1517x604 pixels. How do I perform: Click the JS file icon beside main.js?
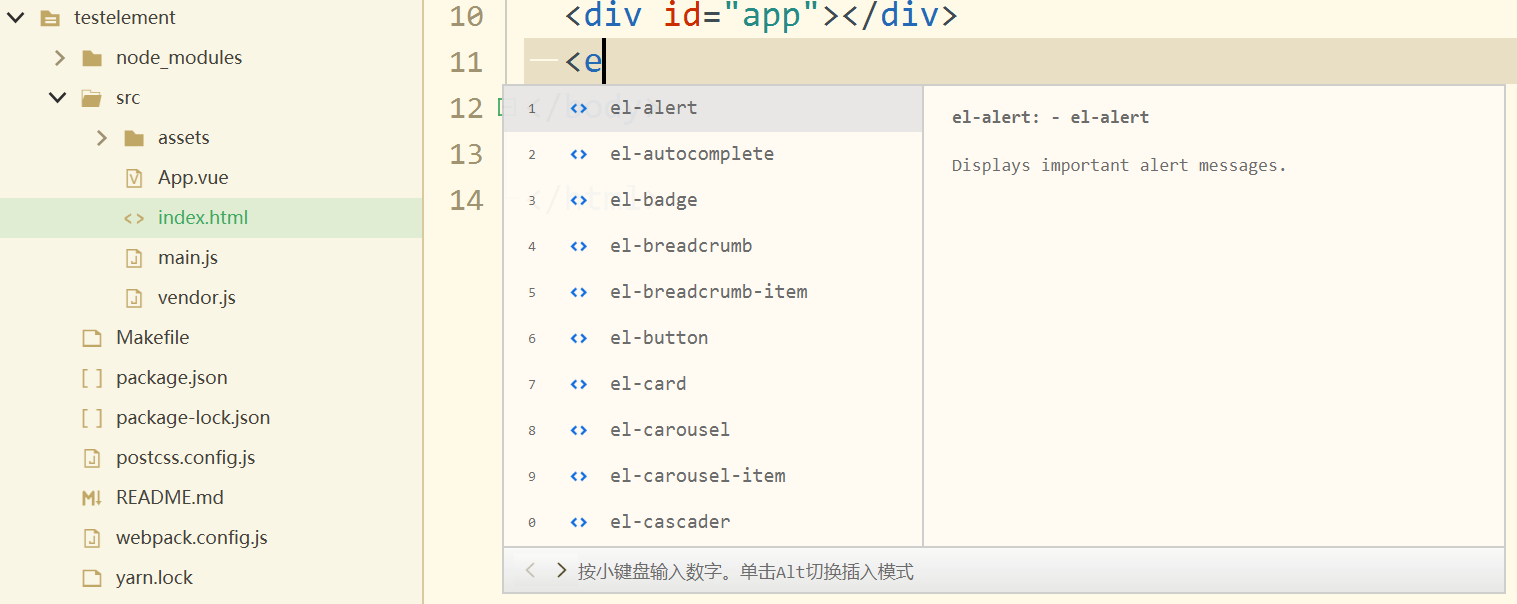(x=134, y=258)
